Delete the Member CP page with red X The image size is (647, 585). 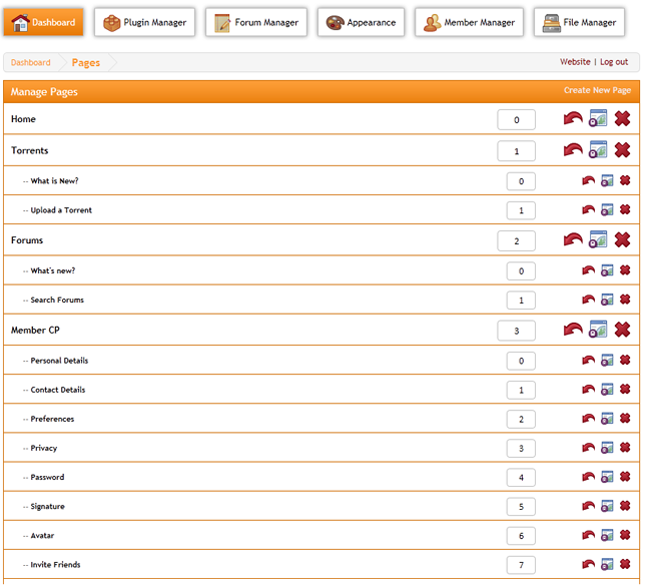[x=622, y=330]
